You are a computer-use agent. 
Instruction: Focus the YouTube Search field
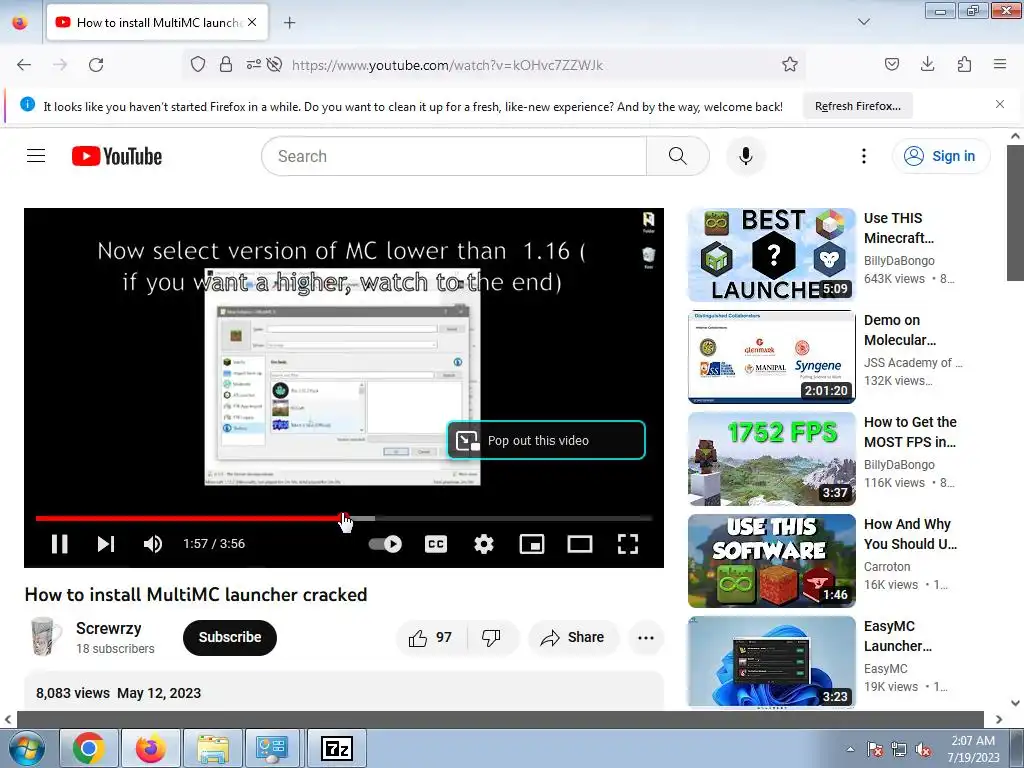coord(454,156)
